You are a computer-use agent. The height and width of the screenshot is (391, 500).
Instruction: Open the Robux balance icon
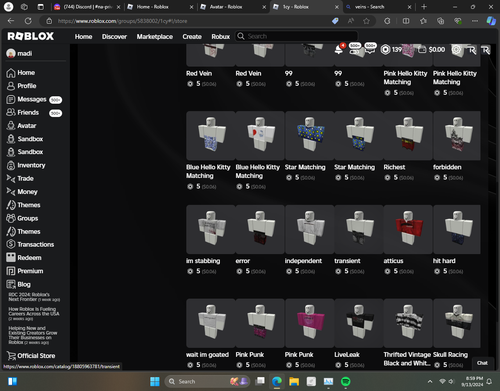coord(385,50)
